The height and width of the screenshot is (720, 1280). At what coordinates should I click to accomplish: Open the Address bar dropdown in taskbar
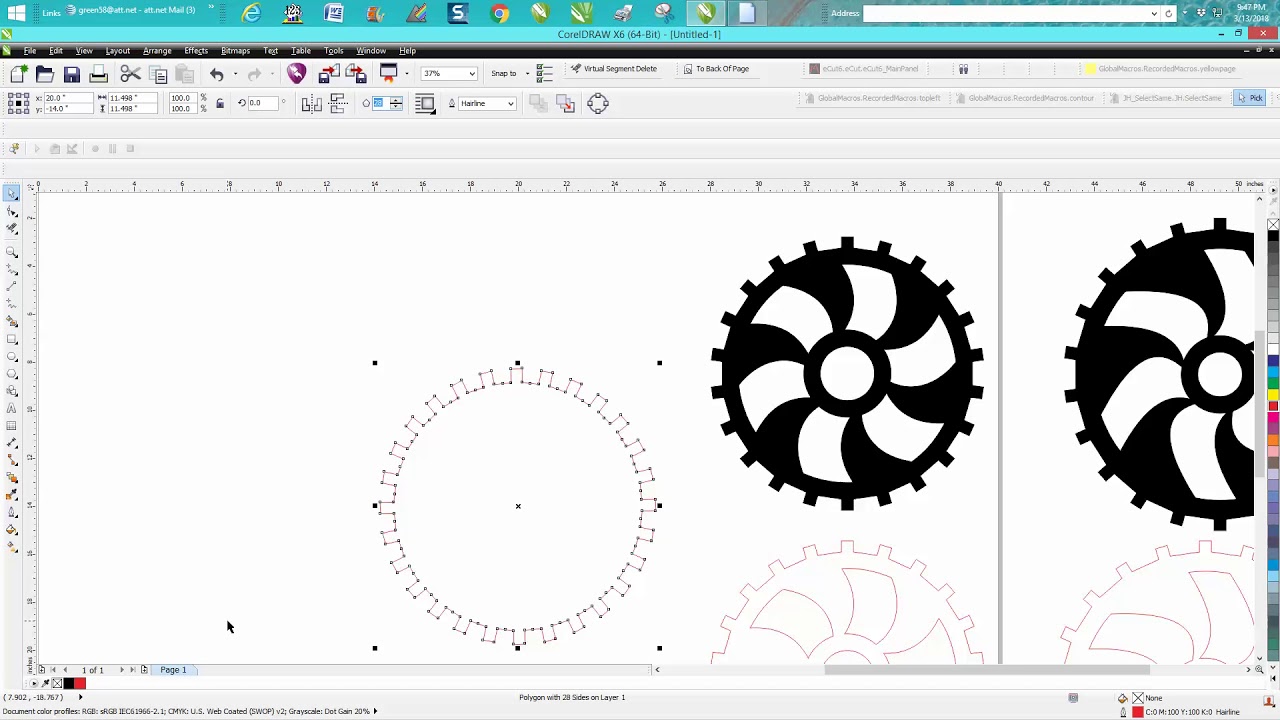coord(1154,13)
